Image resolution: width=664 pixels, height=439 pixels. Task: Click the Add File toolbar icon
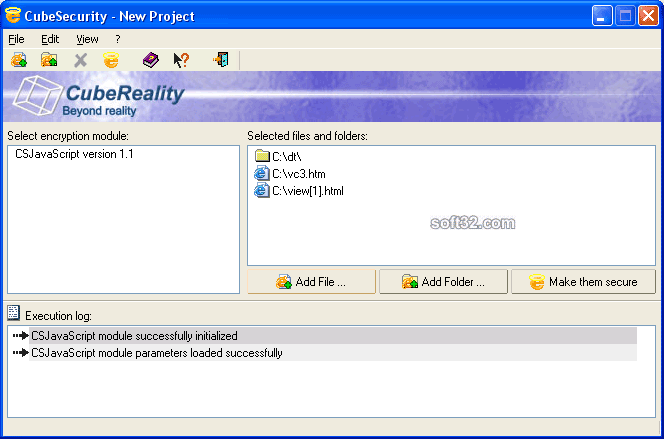[19, 60]
